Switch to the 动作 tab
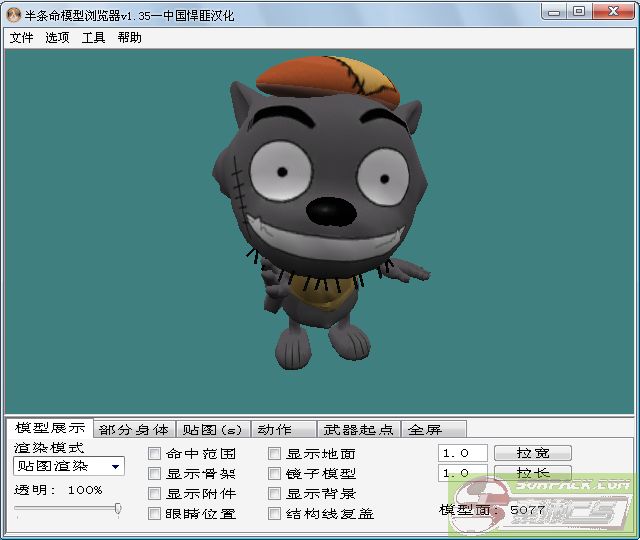Image resolution: width=640 pixels, height=540 pixels. pyautogui.click(x=274, y=430)
